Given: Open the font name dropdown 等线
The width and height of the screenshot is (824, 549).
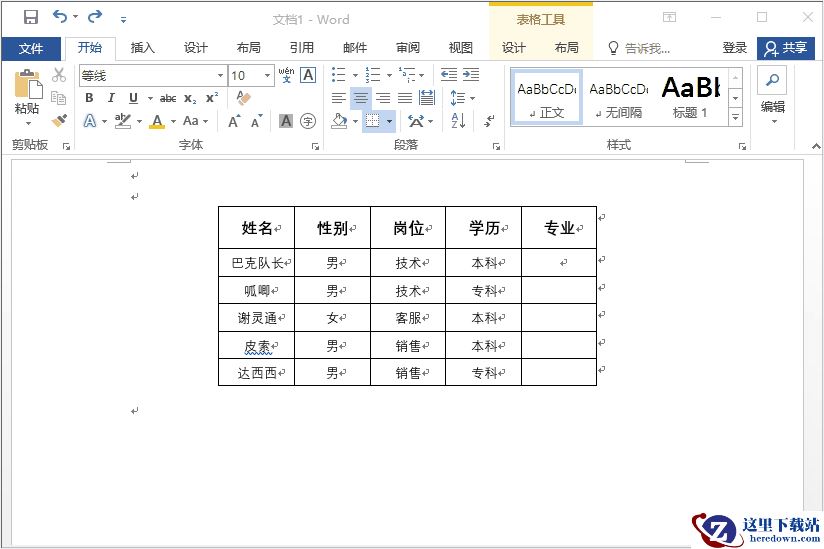Looking at the screenshot, I should point(220,76).
